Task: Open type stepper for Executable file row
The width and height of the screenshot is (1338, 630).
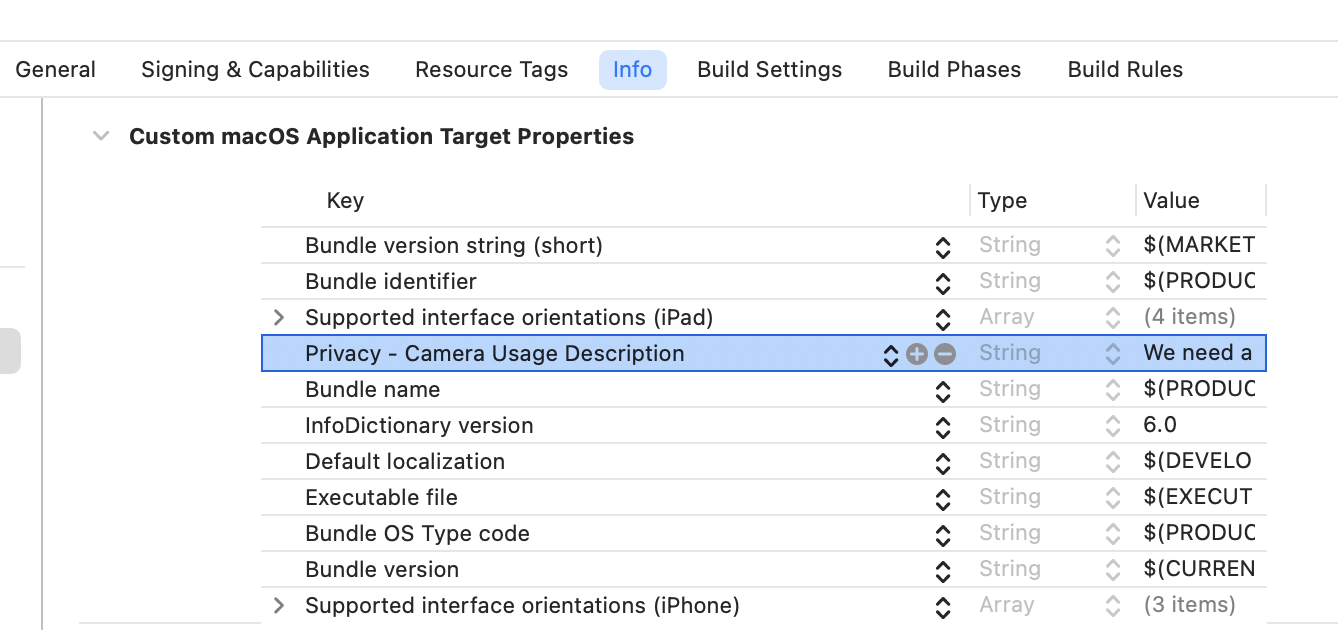Action: tap(1112, 499)
